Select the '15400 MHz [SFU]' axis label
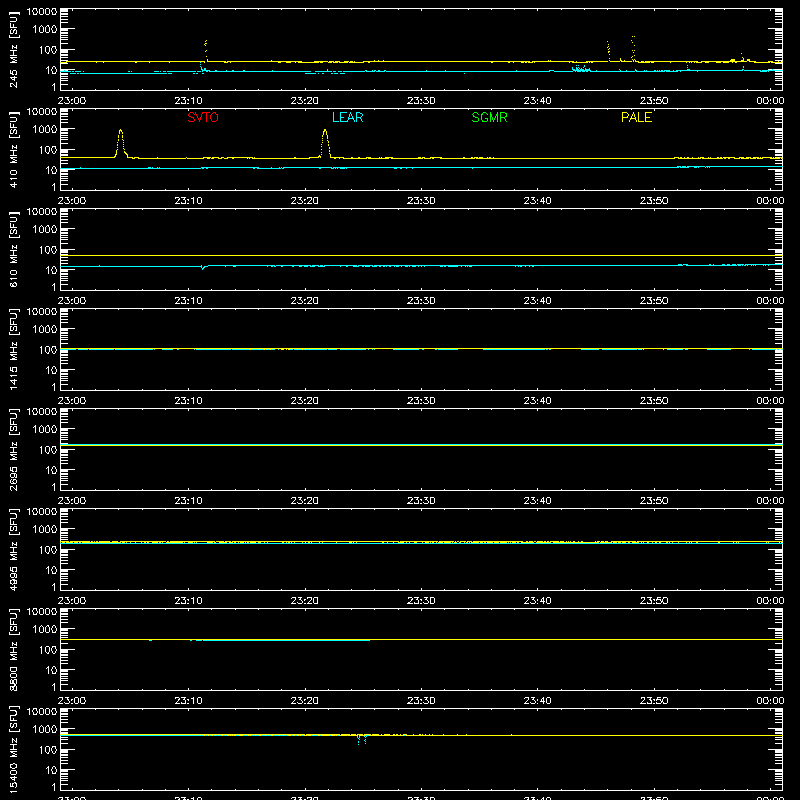This screenshot has height=800, width=800. click(13, 750)
